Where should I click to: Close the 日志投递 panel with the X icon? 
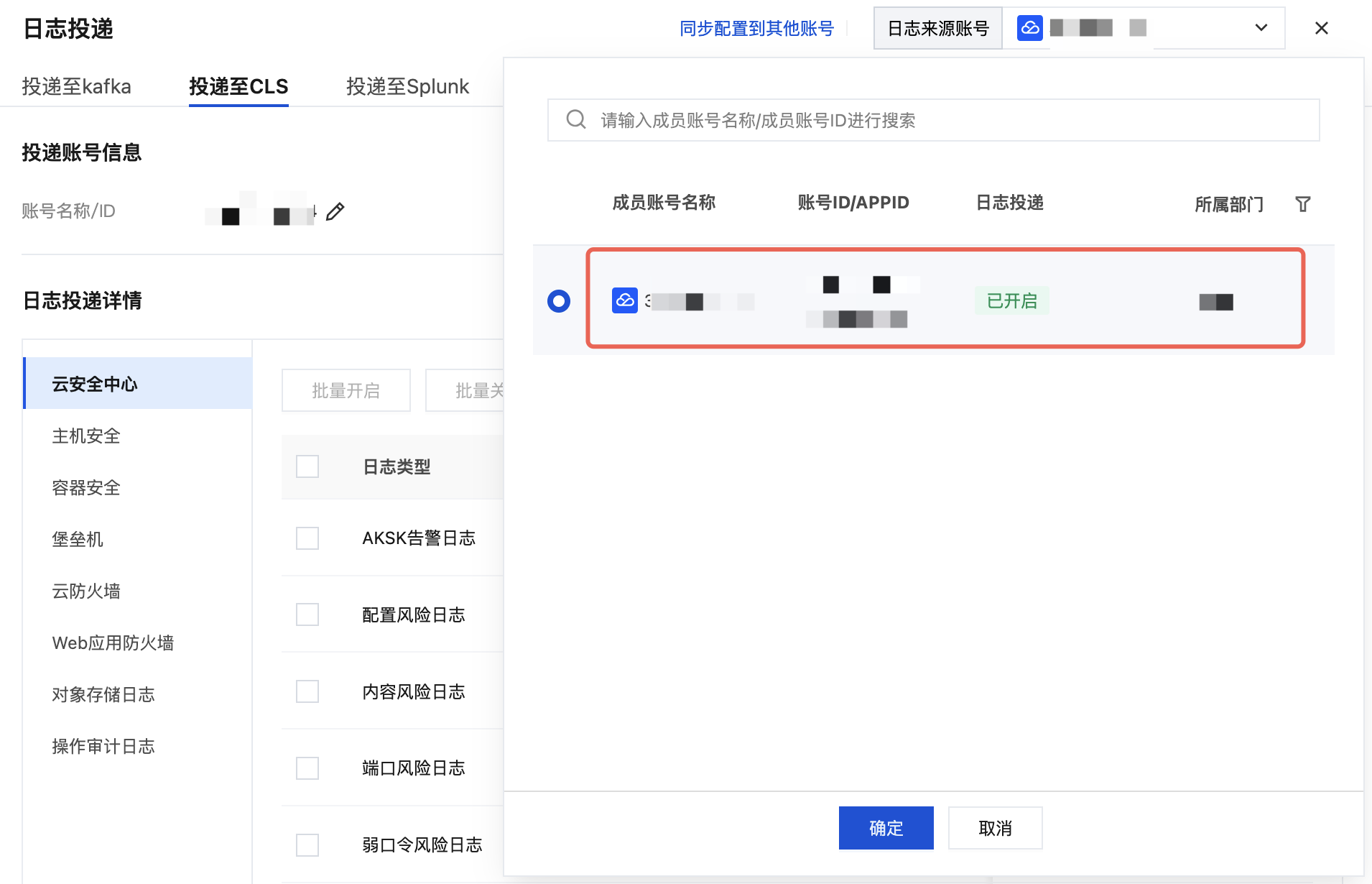pyautogui.click(x=1322, y=28)
